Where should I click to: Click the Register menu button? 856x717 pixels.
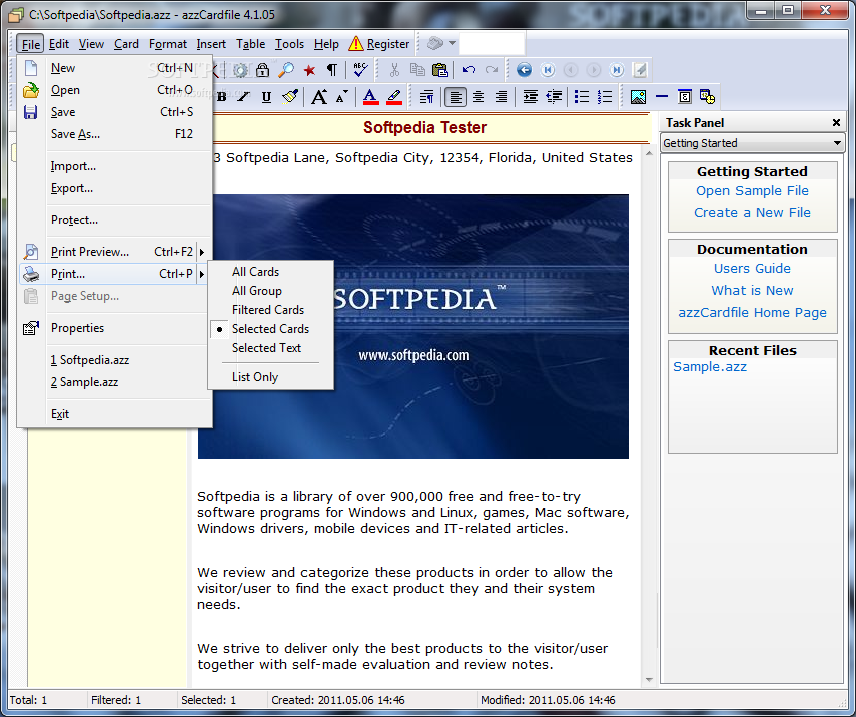point(379,44)
